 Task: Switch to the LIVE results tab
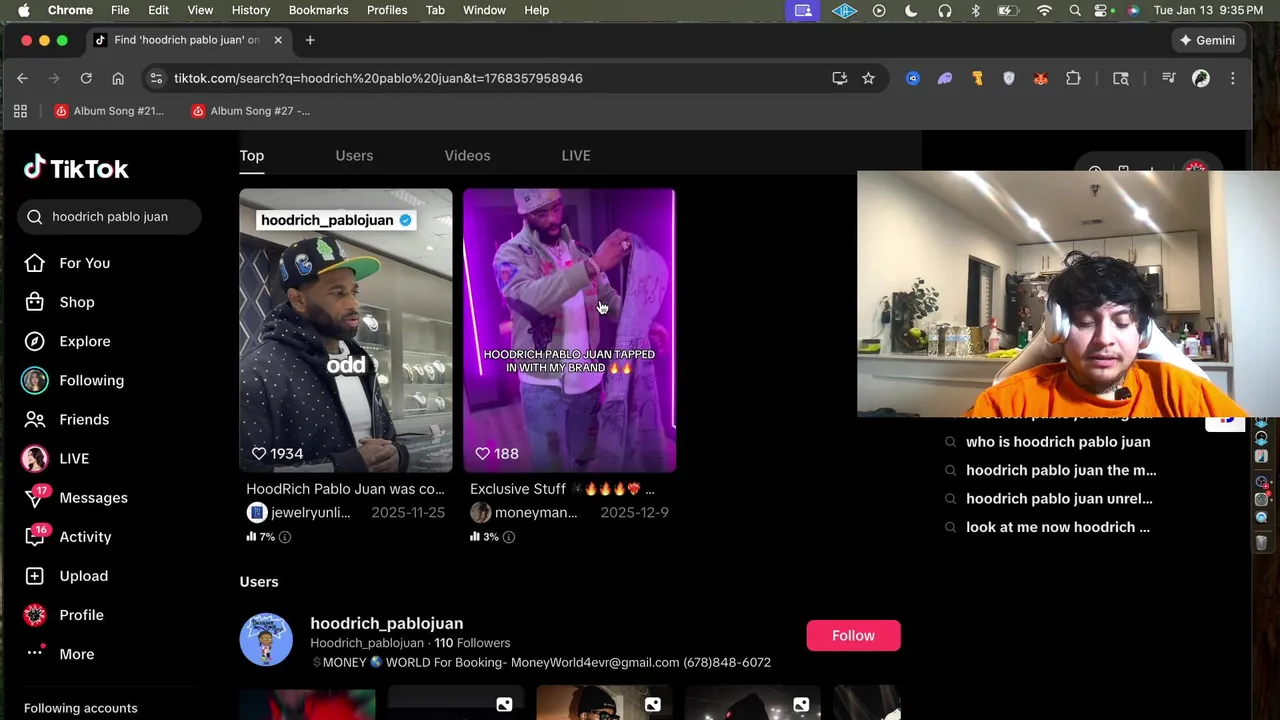click(x=576, y=156)
